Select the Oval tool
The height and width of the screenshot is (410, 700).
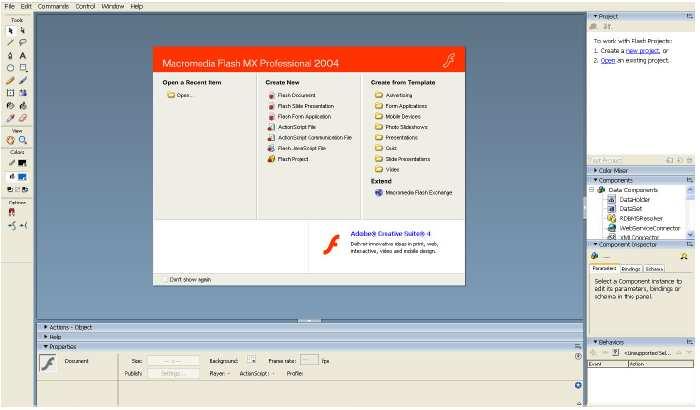[11, 68]
